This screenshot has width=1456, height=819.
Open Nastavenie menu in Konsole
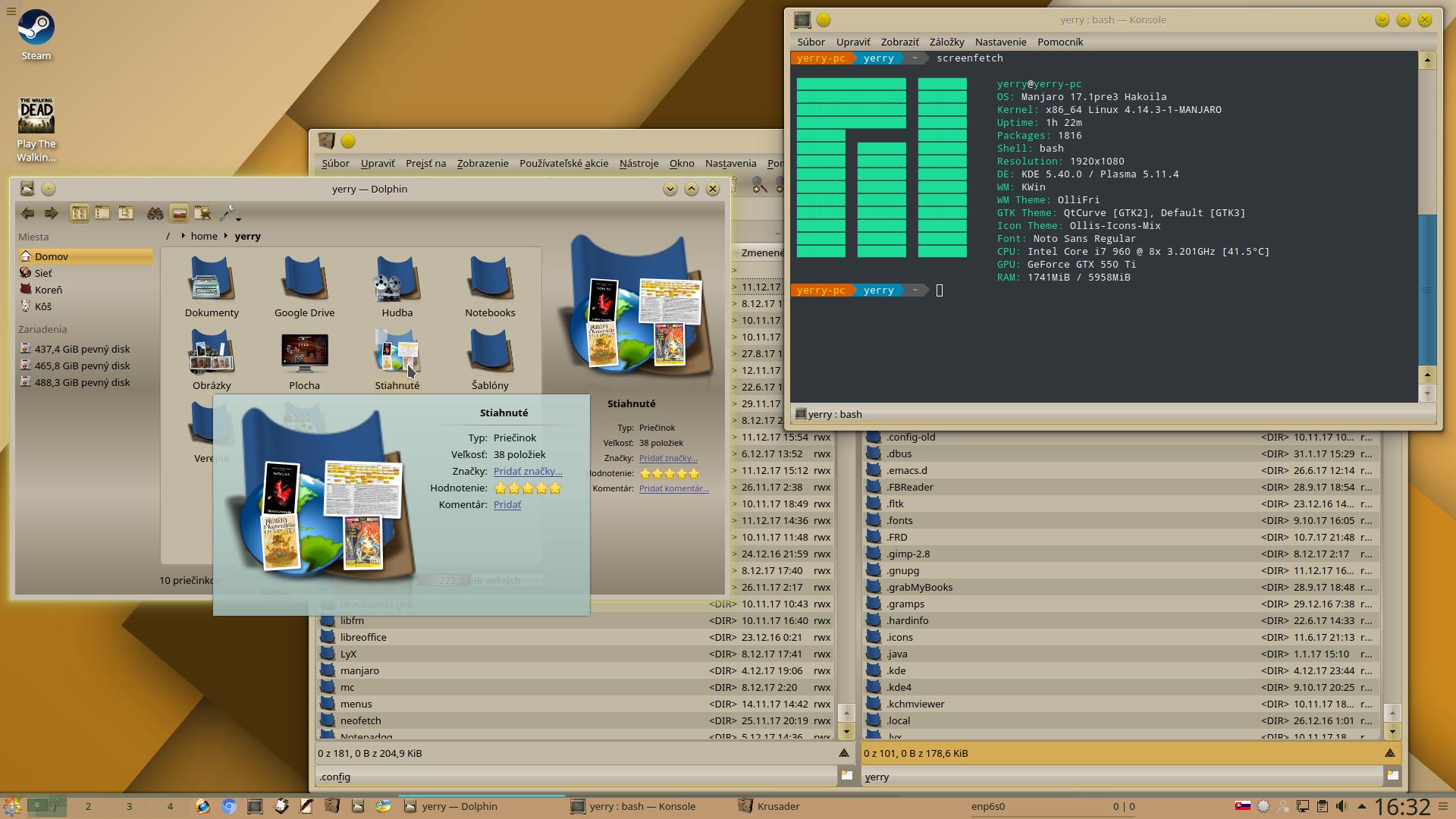(1000, 42)
